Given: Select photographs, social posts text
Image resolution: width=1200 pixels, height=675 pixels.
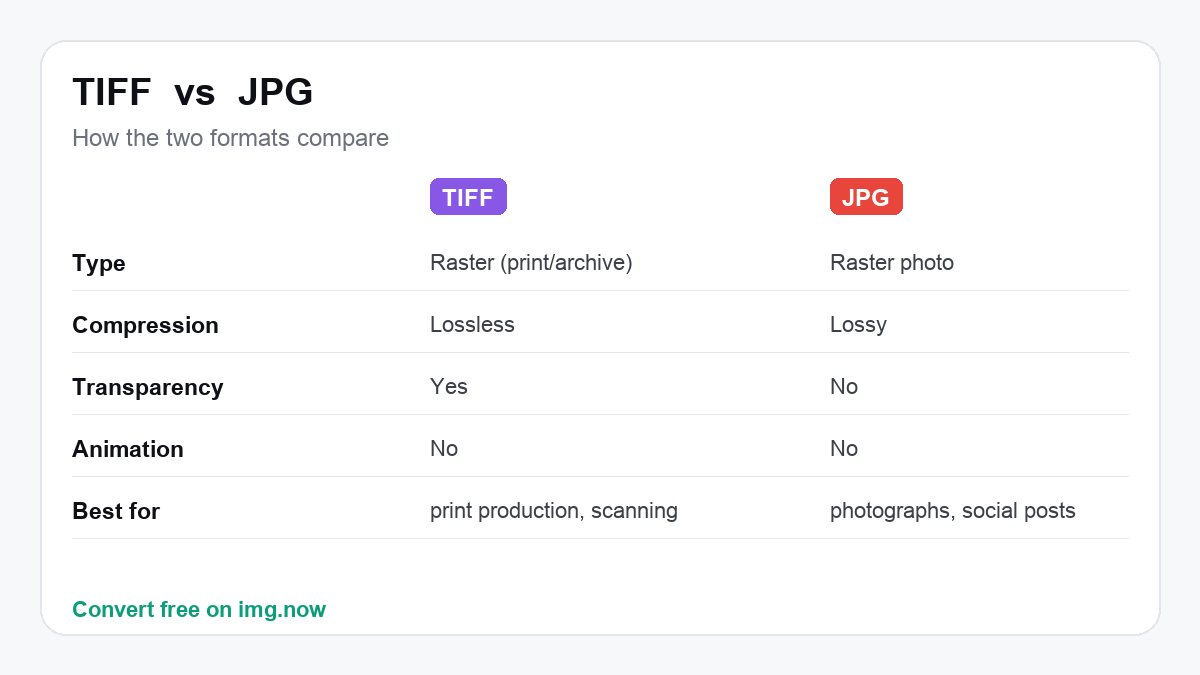Looking at the screenshot, I should point(953,511).
